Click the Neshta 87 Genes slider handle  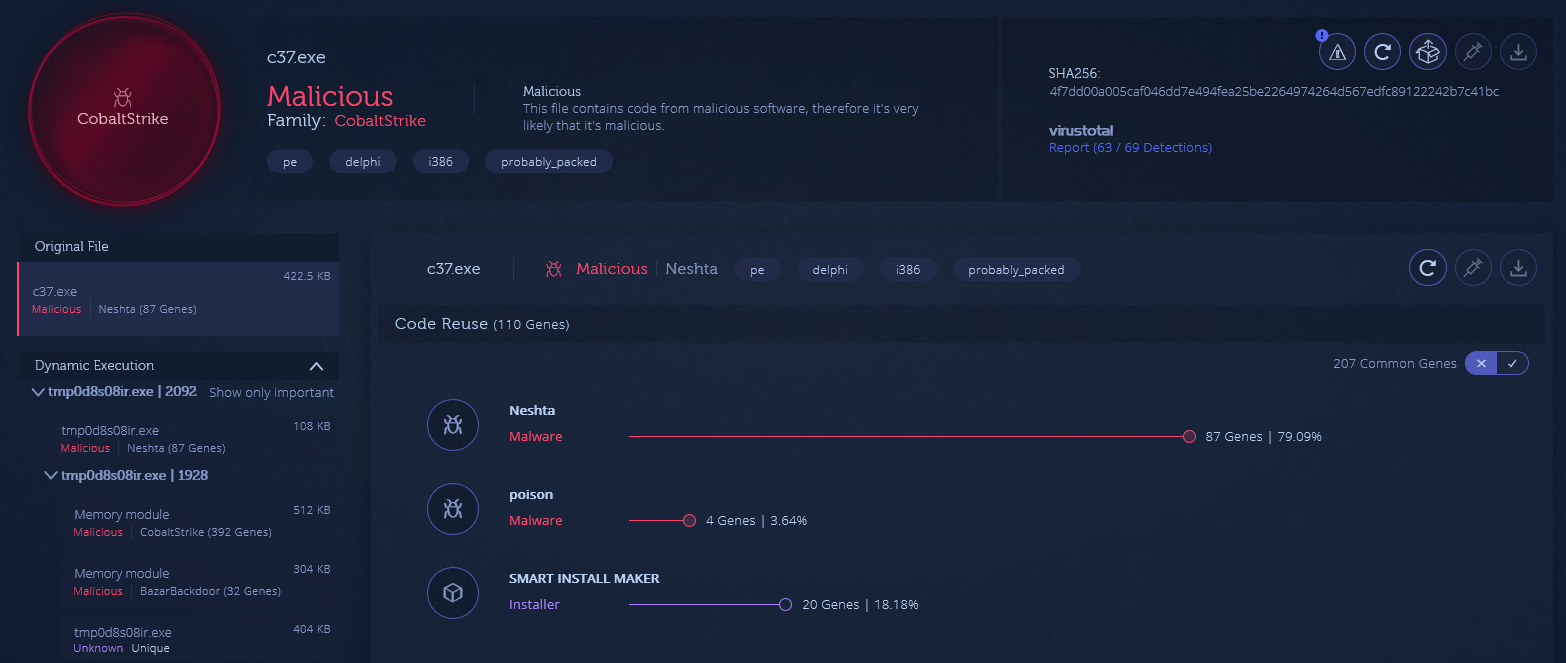[x=1188, y=436]
